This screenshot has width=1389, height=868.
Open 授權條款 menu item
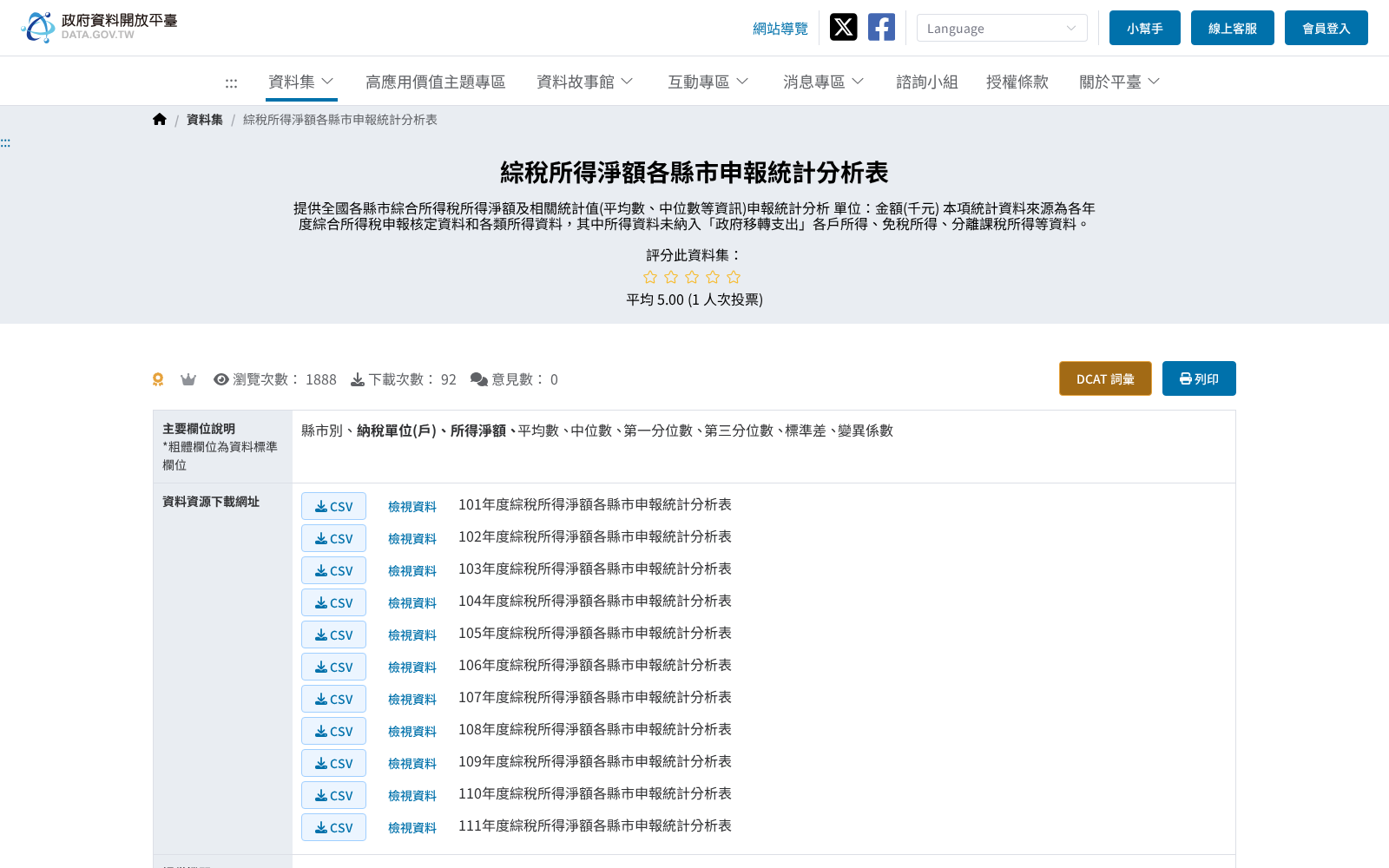pos(1017,82)
